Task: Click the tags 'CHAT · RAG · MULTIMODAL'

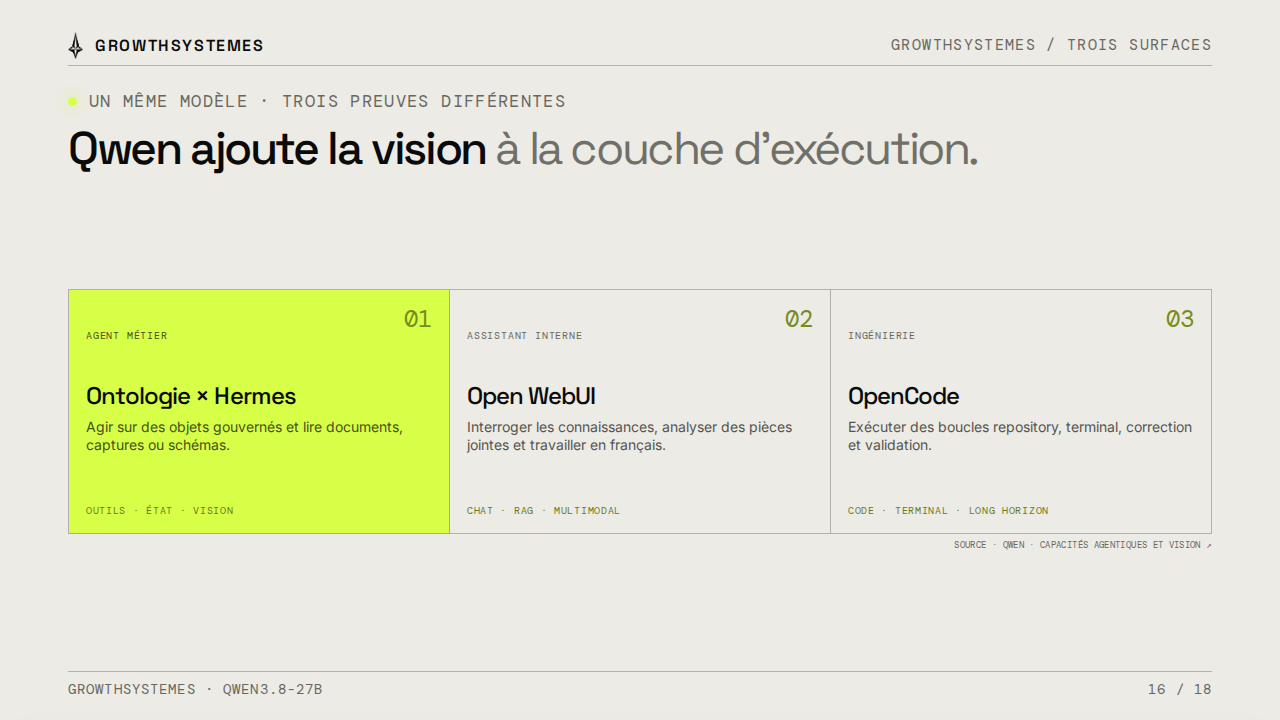Action: [x=543, y=511]
